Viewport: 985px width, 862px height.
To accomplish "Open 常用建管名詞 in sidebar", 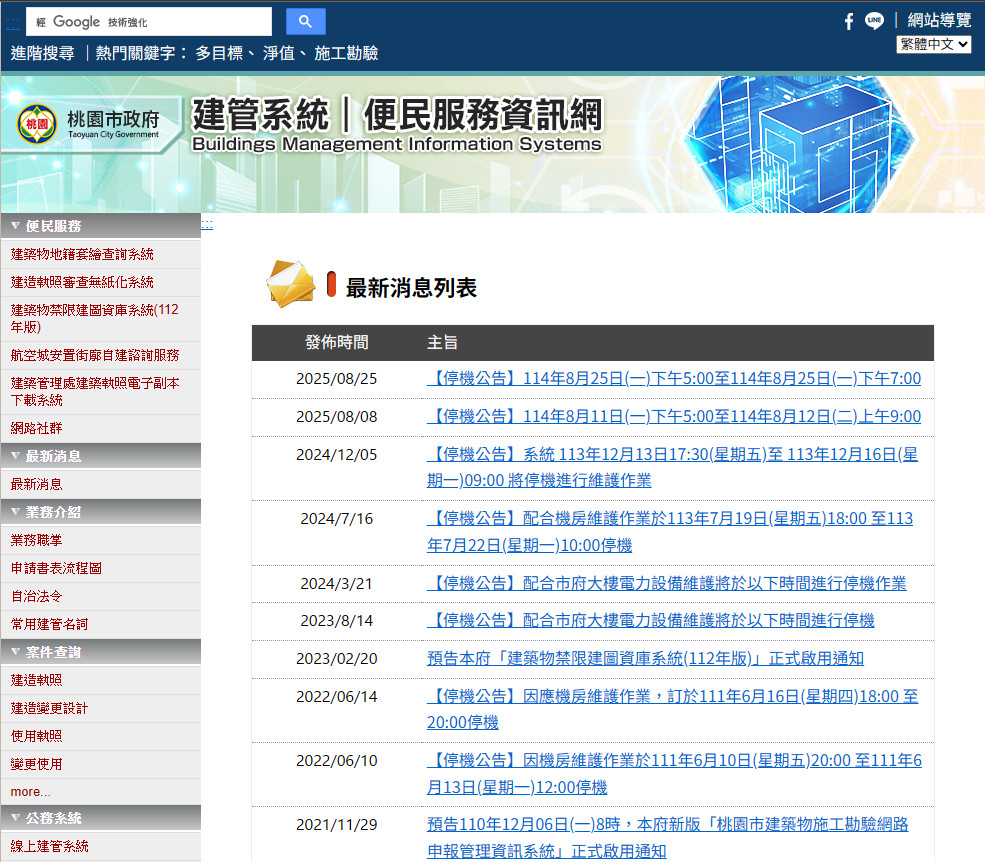I will coord(49,624).
